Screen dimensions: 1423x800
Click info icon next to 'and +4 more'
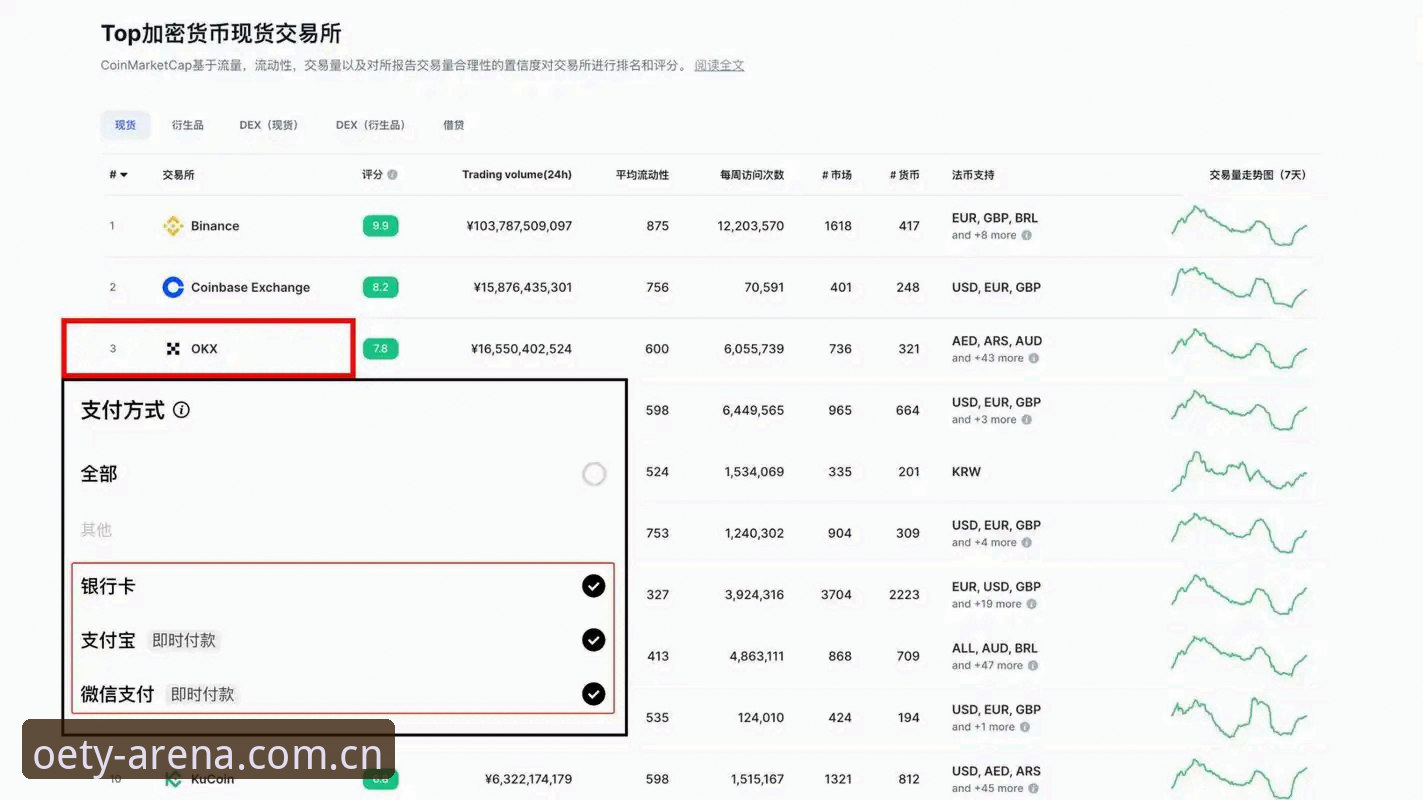tap(1027, 543)
